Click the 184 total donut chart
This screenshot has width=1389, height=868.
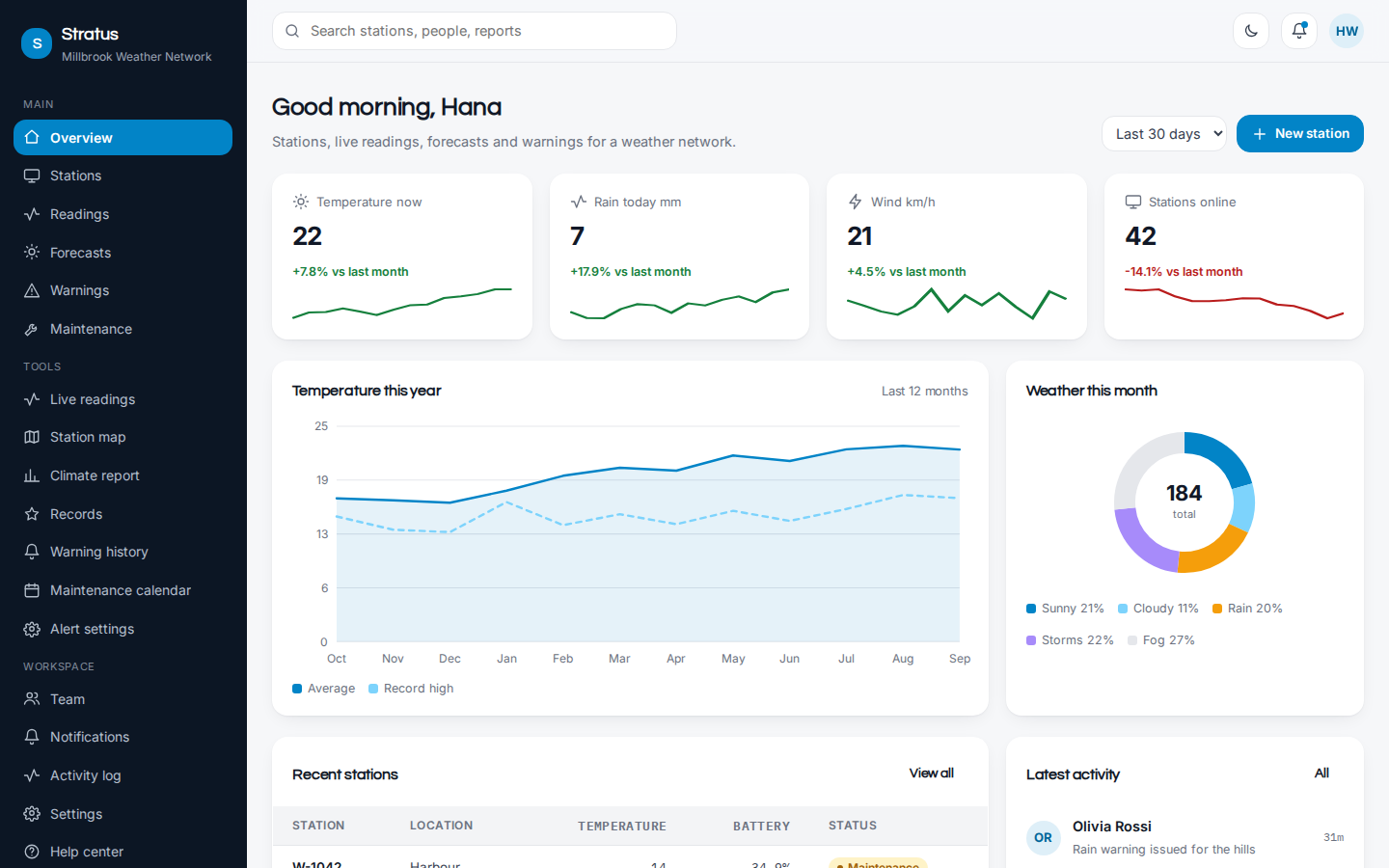pos(1185,502)
